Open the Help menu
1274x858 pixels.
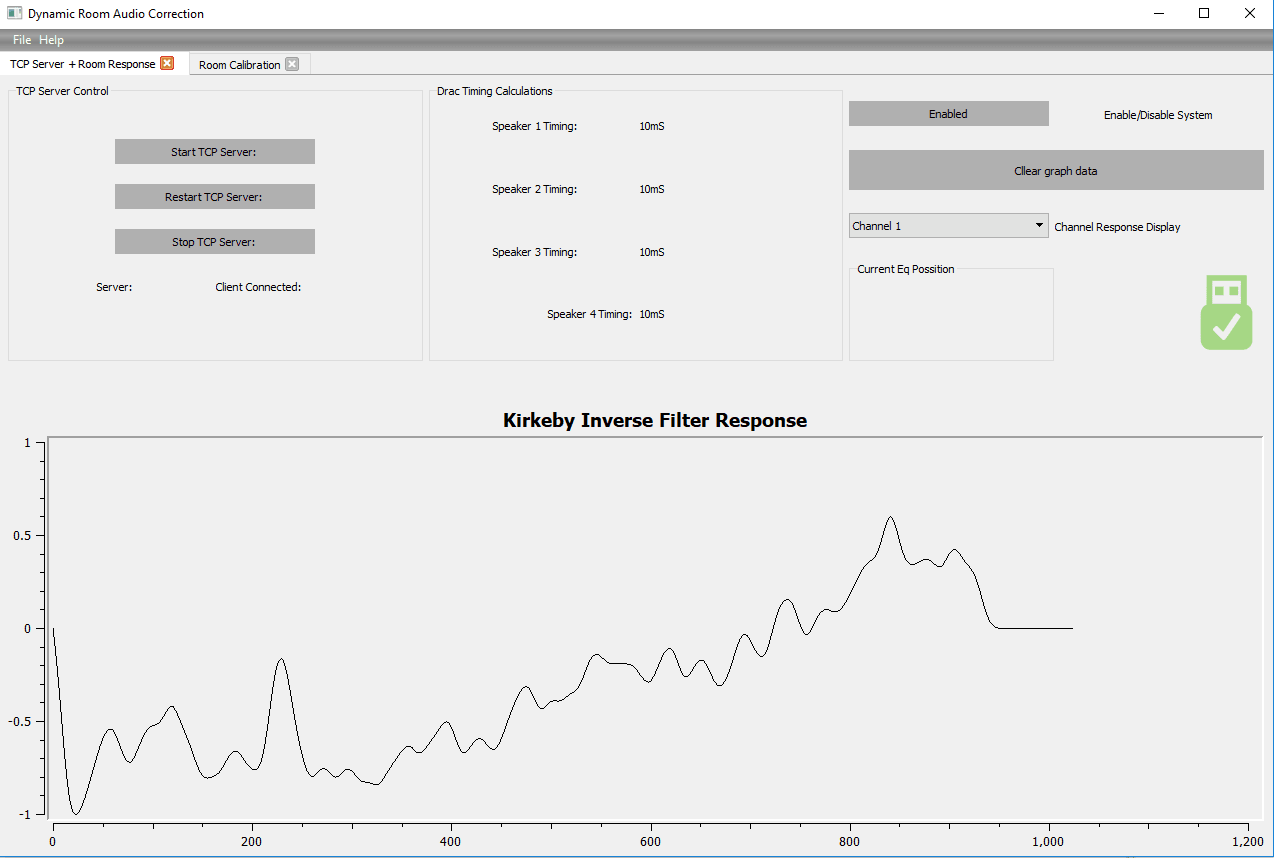click(51, 40)
